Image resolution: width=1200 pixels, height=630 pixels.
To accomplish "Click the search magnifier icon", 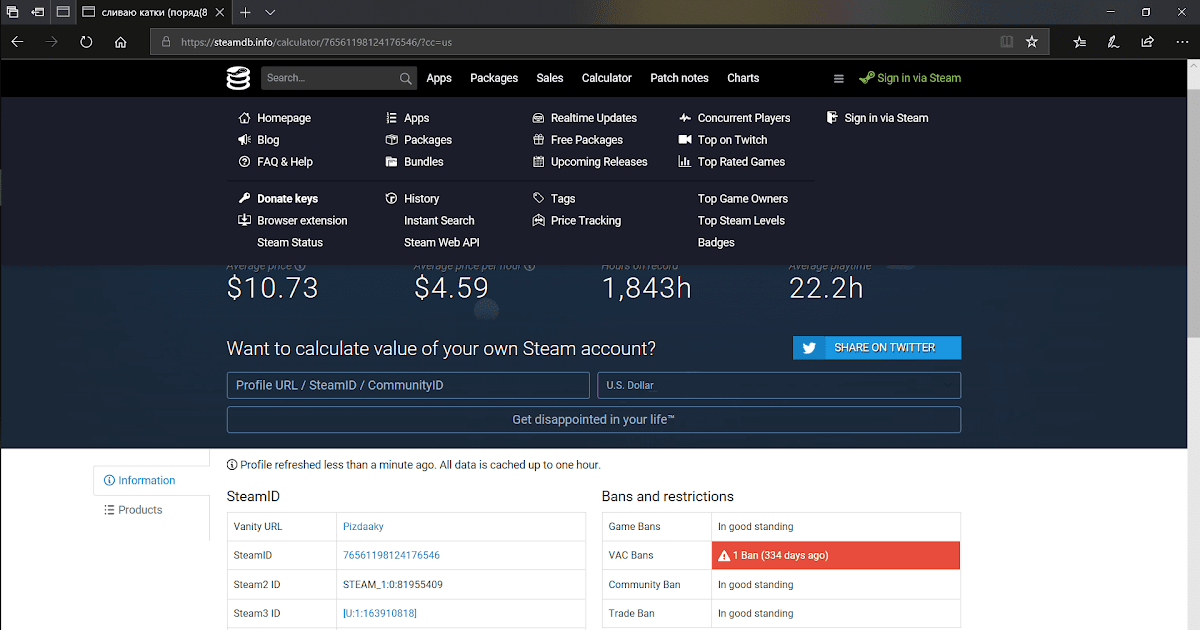I will tap(406, 78).
